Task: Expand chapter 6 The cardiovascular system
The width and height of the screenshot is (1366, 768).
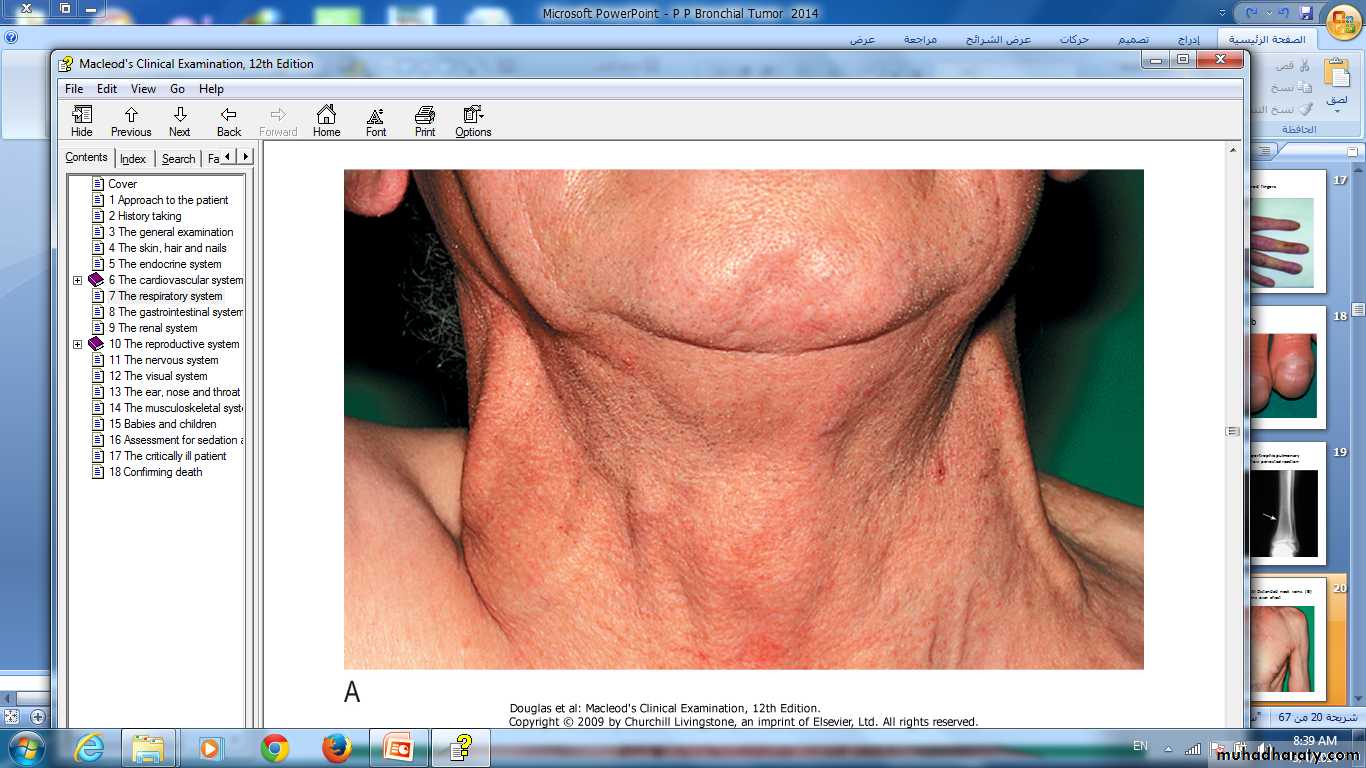Action: (x=78, y=280)
